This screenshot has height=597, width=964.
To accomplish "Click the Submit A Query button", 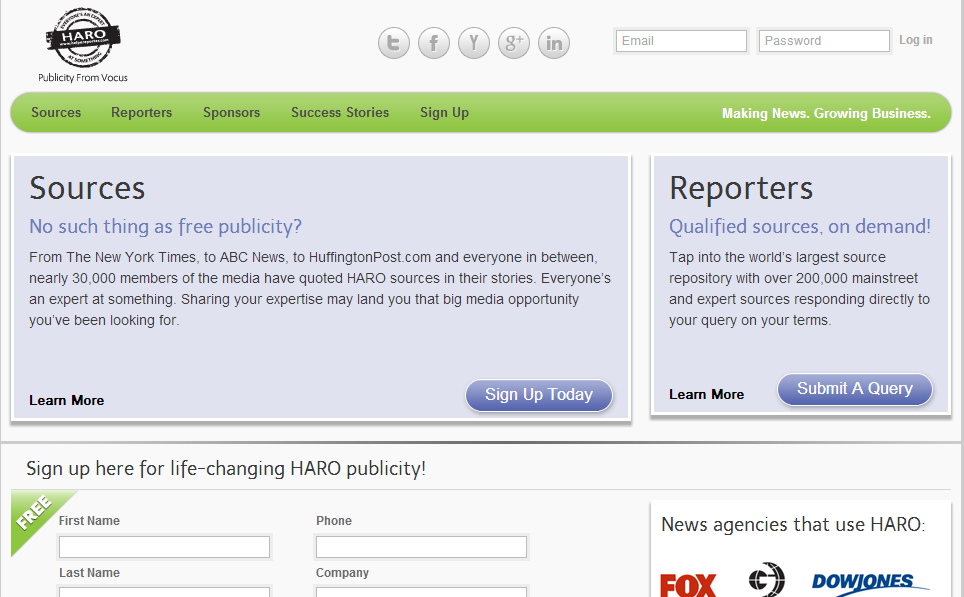I will (x=855, y=389).
